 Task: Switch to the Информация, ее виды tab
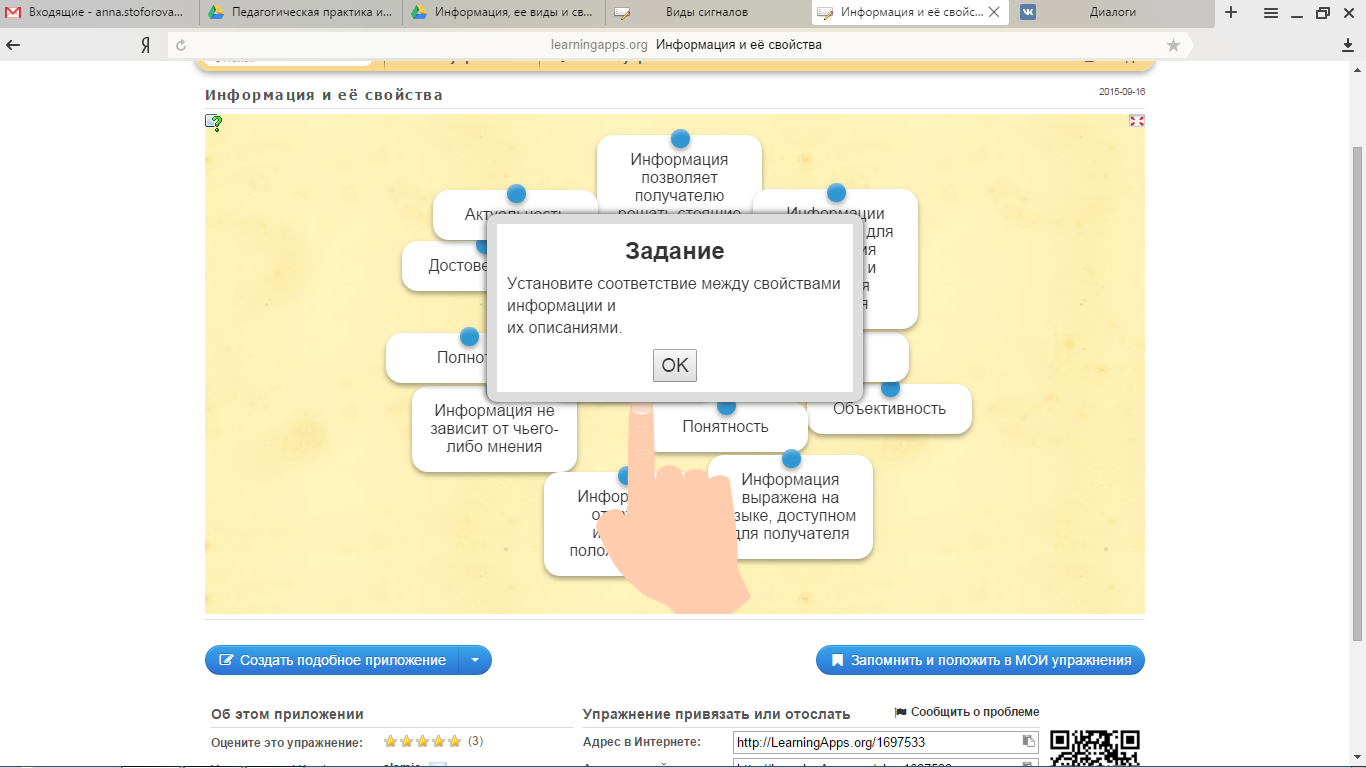click(x=505, y=13)
